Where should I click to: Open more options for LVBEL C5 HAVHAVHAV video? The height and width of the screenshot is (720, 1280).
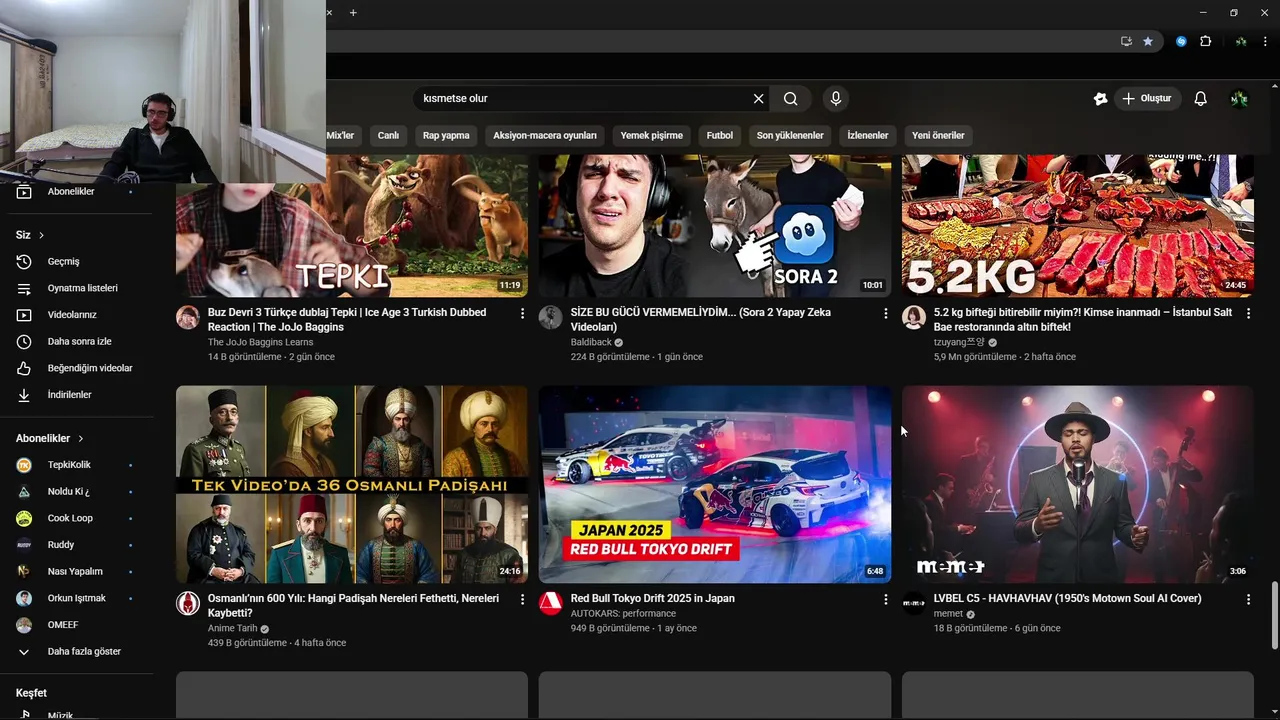point(1248,599)
